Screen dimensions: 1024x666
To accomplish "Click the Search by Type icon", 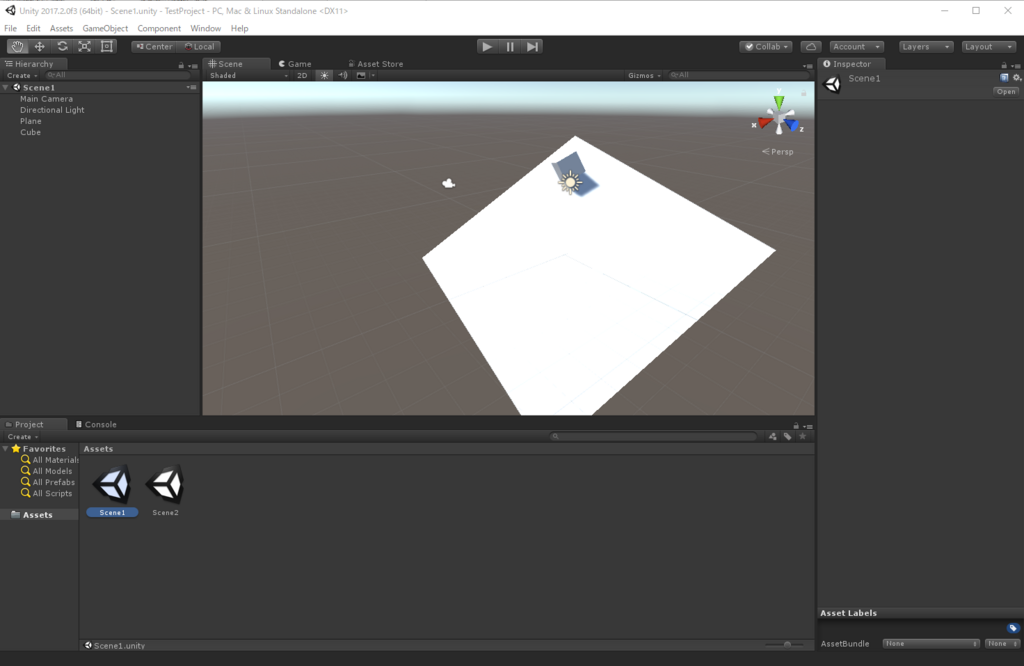I will point(773,436).
